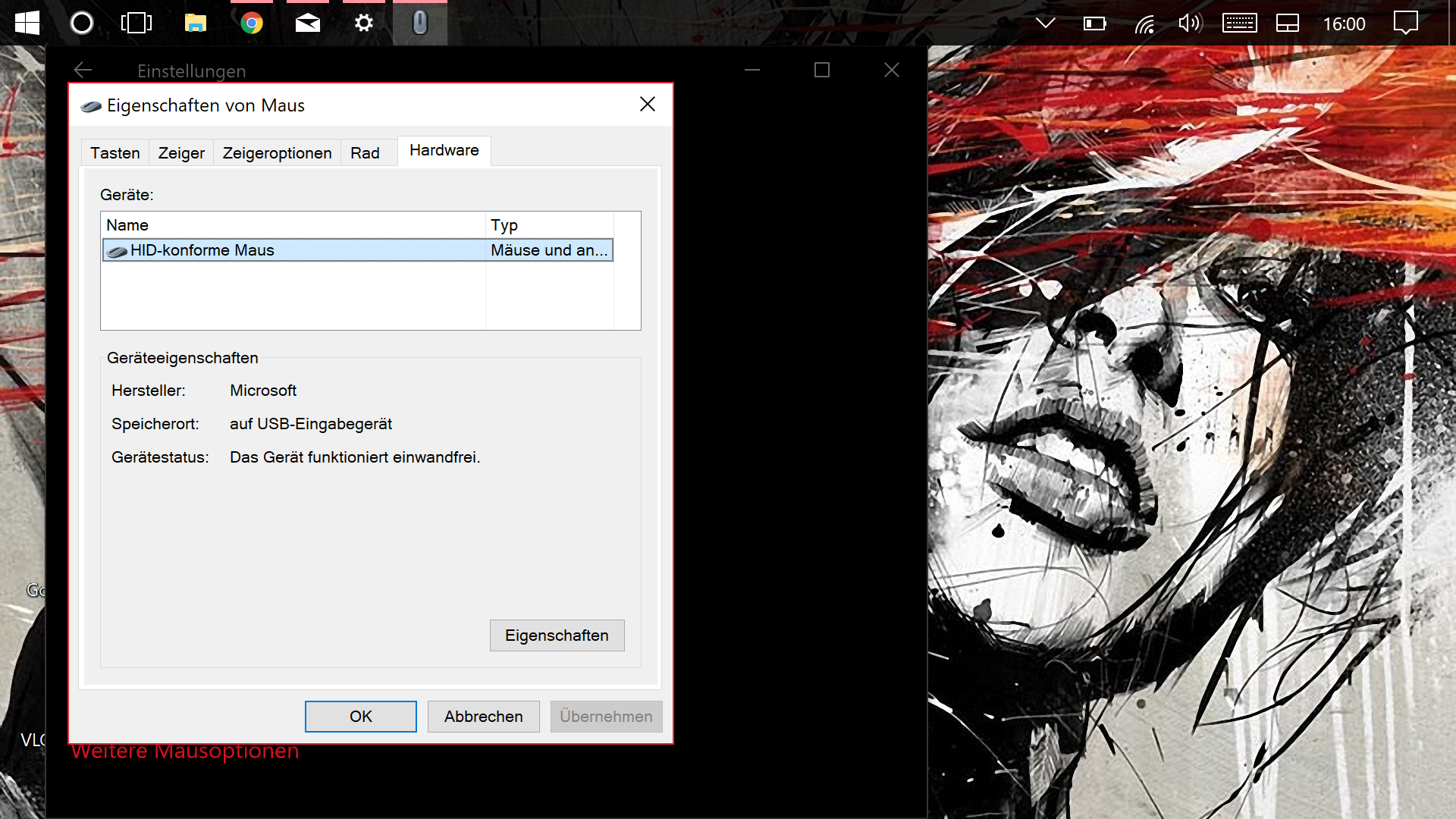Click the mouse properties taskbar icon
The image size is (1456, 819).
coord(419,23)
